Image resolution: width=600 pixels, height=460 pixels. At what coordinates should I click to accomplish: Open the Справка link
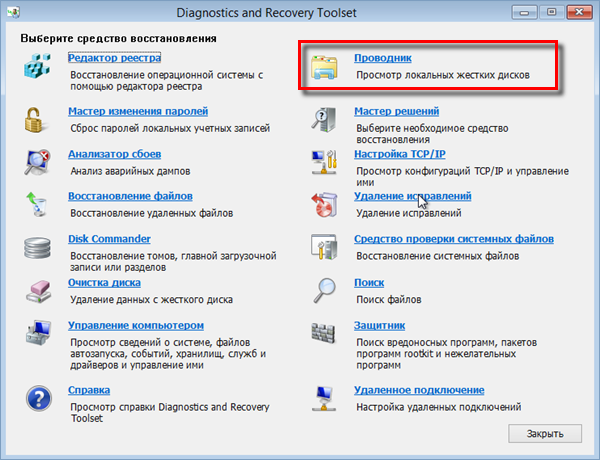89,390
